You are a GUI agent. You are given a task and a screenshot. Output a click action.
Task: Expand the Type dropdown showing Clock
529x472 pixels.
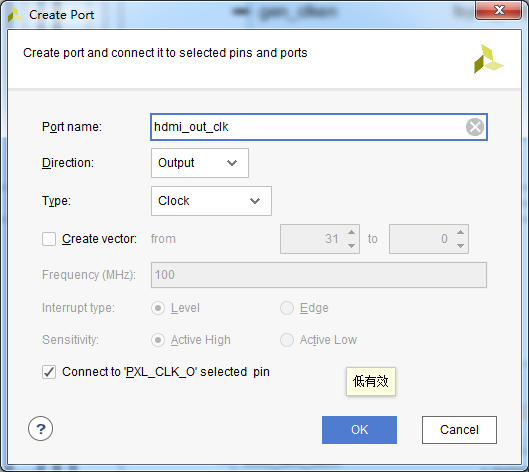(x=211, y=201)
